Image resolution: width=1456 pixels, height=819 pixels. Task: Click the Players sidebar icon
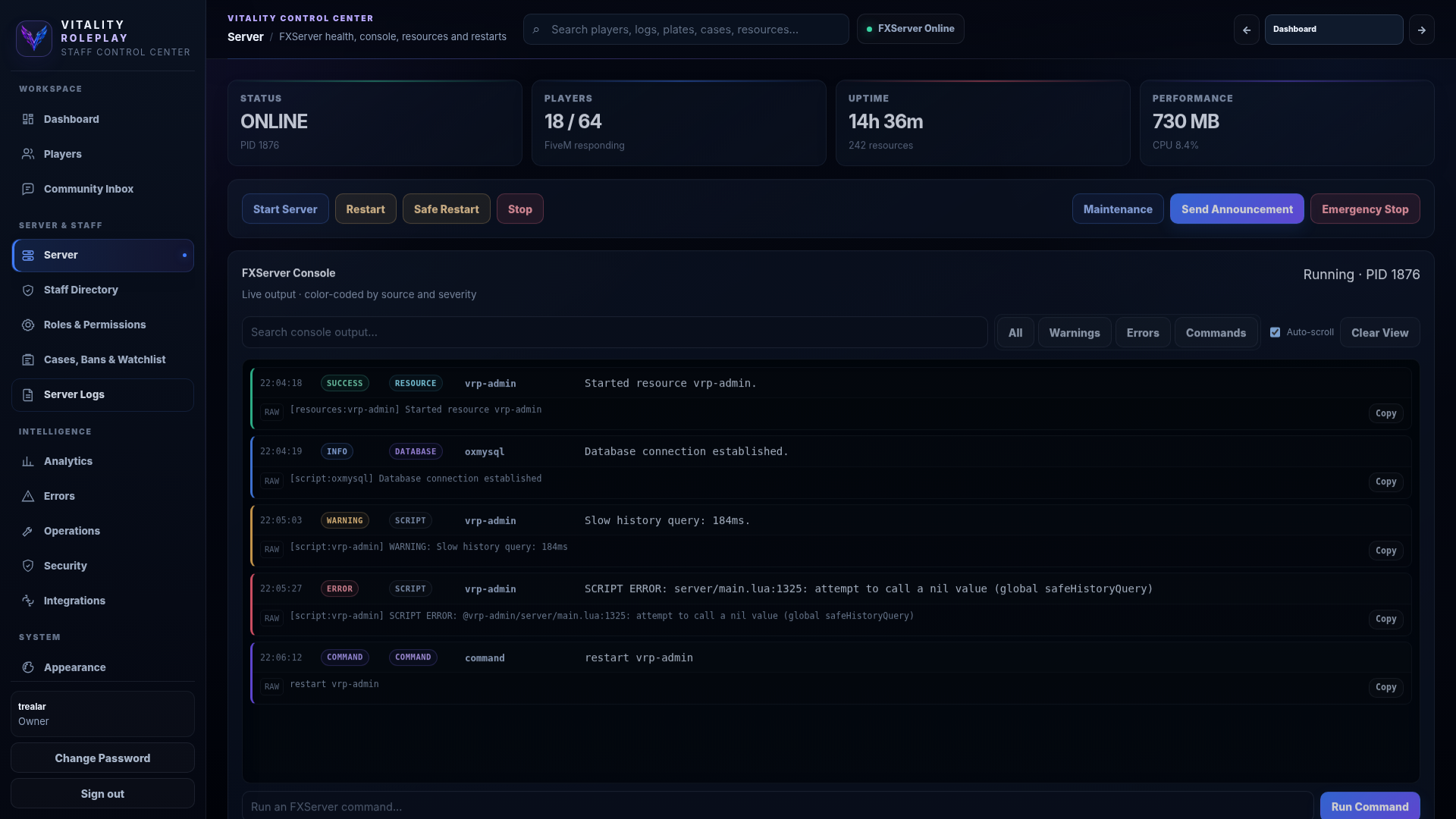28,154
